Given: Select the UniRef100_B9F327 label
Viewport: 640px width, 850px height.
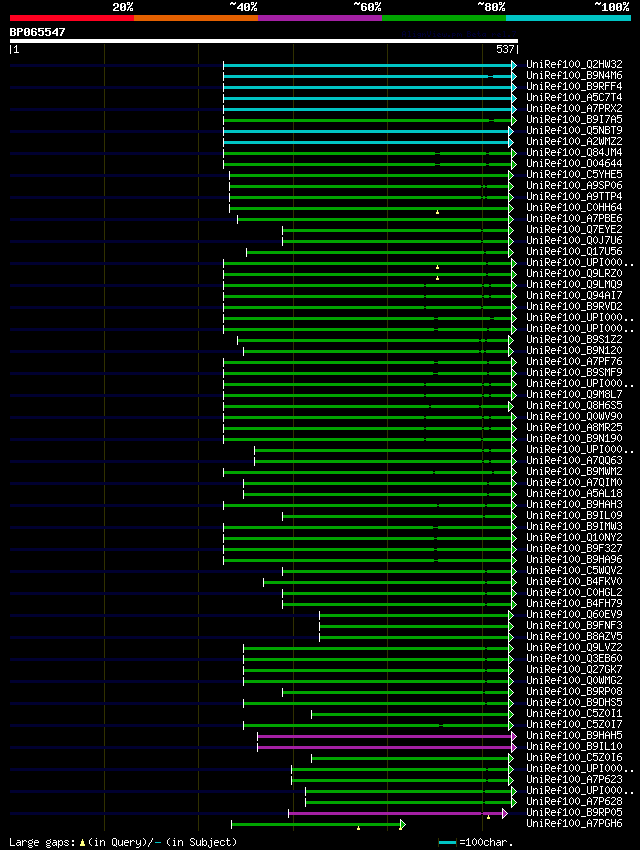Looking at the screenshot, I should pyautogui.click(x=574, y=548).
